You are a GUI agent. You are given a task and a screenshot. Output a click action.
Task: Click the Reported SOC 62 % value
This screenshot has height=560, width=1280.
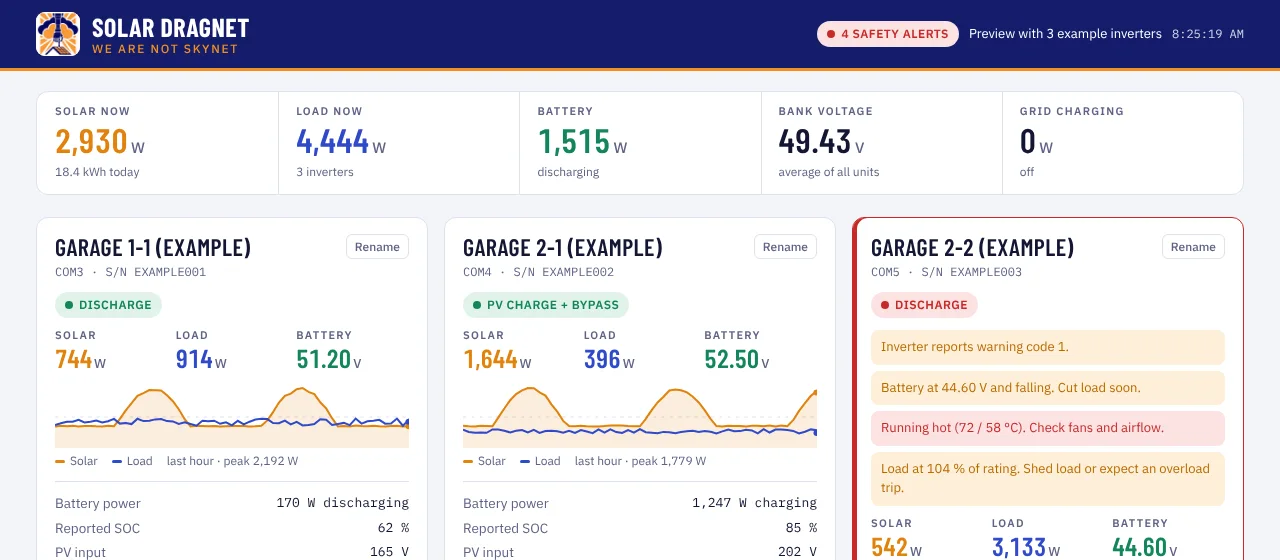point(393,528)
